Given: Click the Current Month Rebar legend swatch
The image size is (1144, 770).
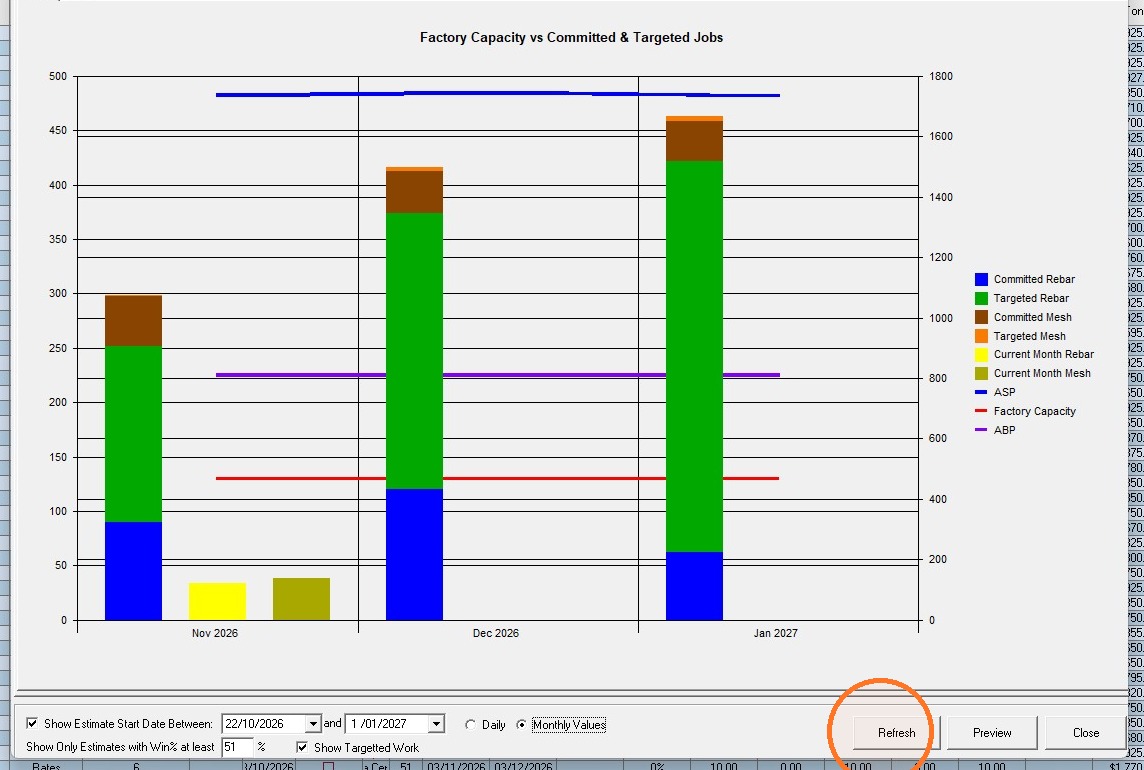Looking at the screenshot, I should click(981, 355).
